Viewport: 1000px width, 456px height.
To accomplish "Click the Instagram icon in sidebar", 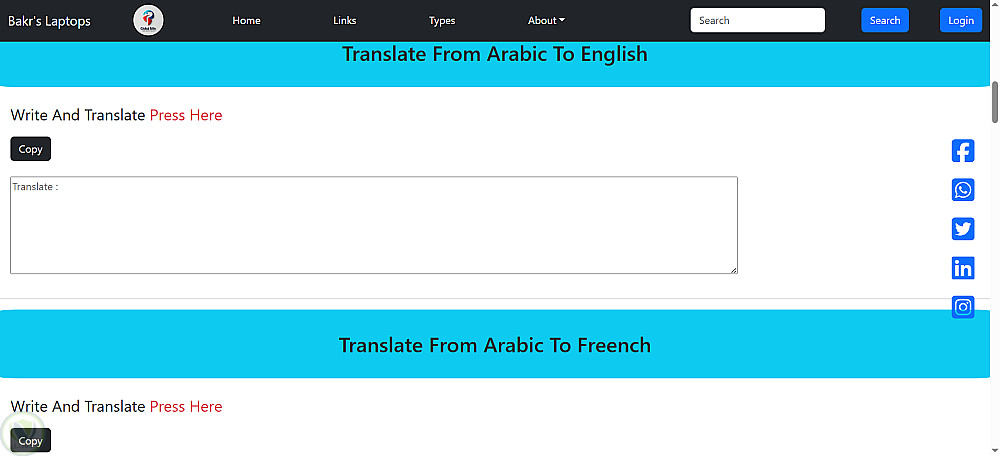I will coord(962,307).
